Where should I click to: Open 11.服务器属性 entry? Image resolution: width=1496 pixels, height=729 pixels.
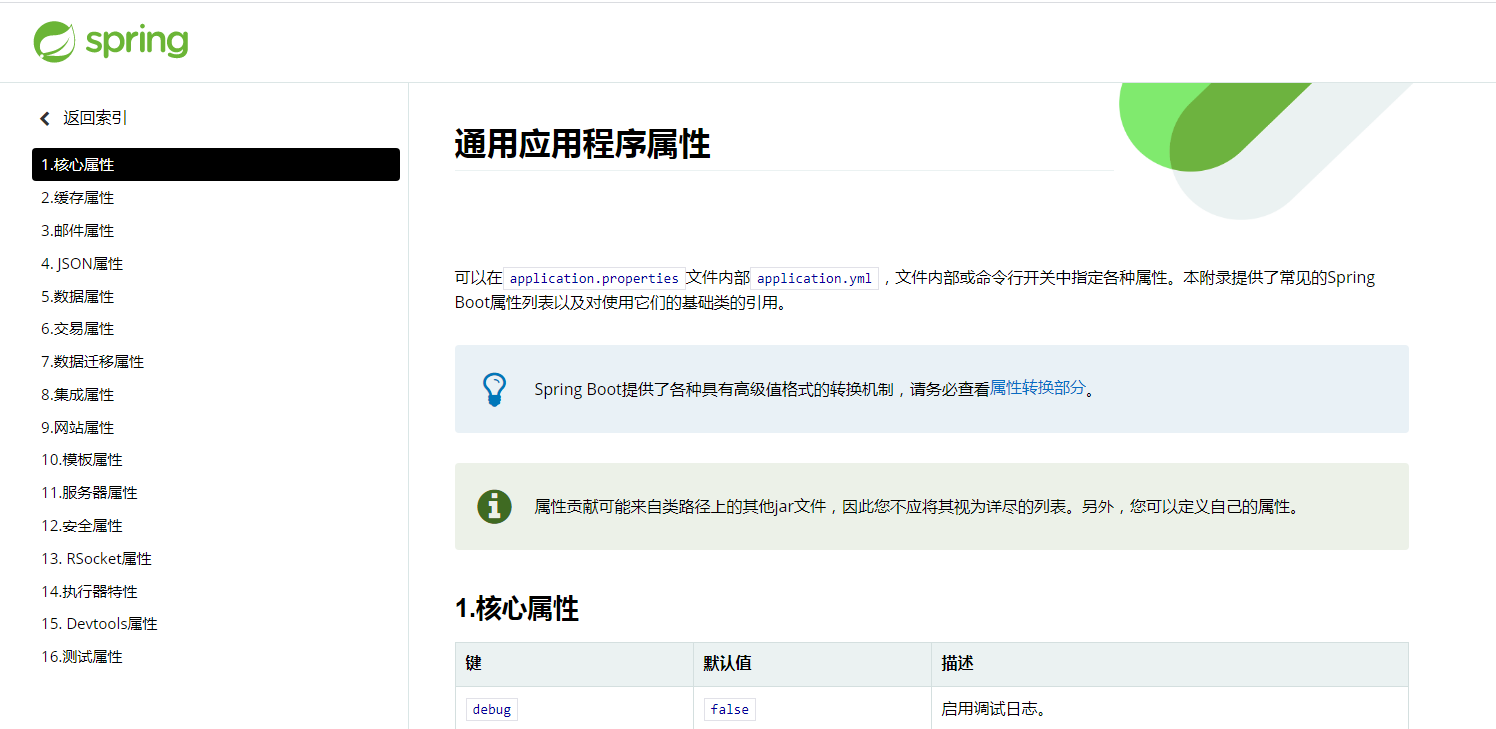(90, 493)
